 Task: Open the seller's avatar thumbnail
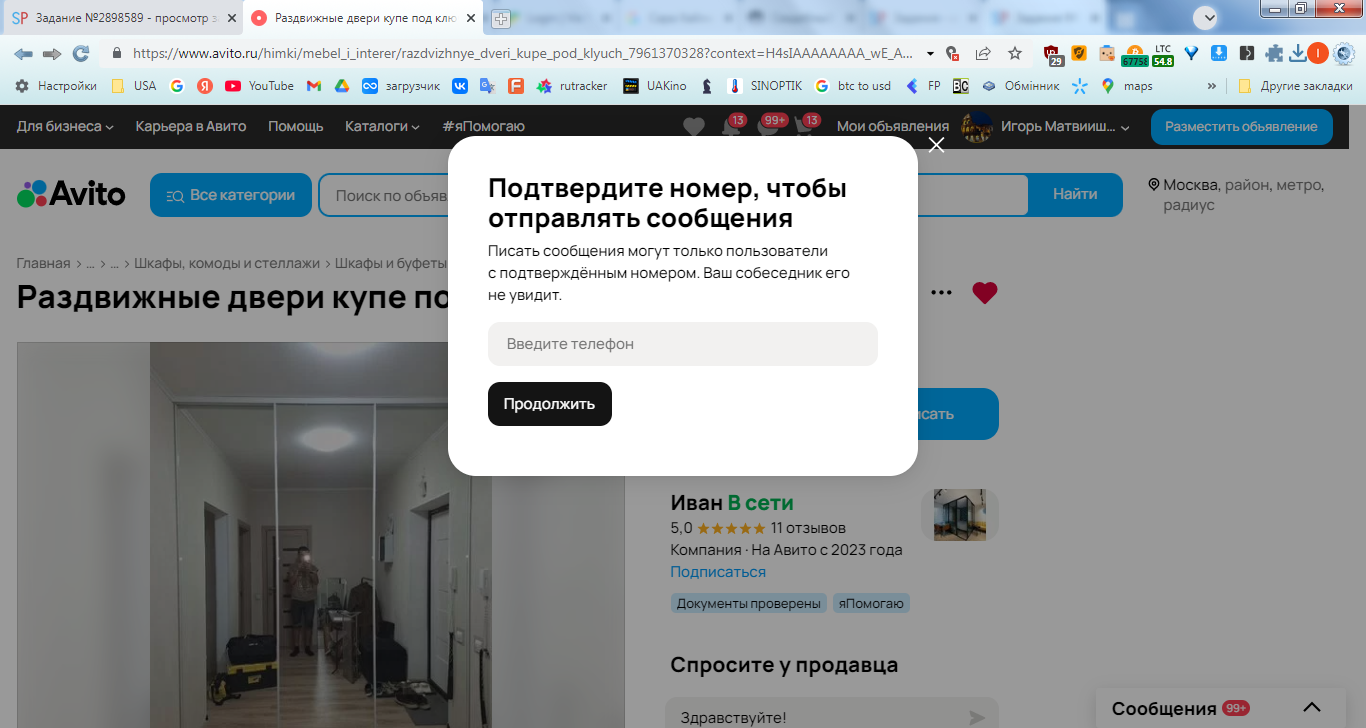pos(960,515)
